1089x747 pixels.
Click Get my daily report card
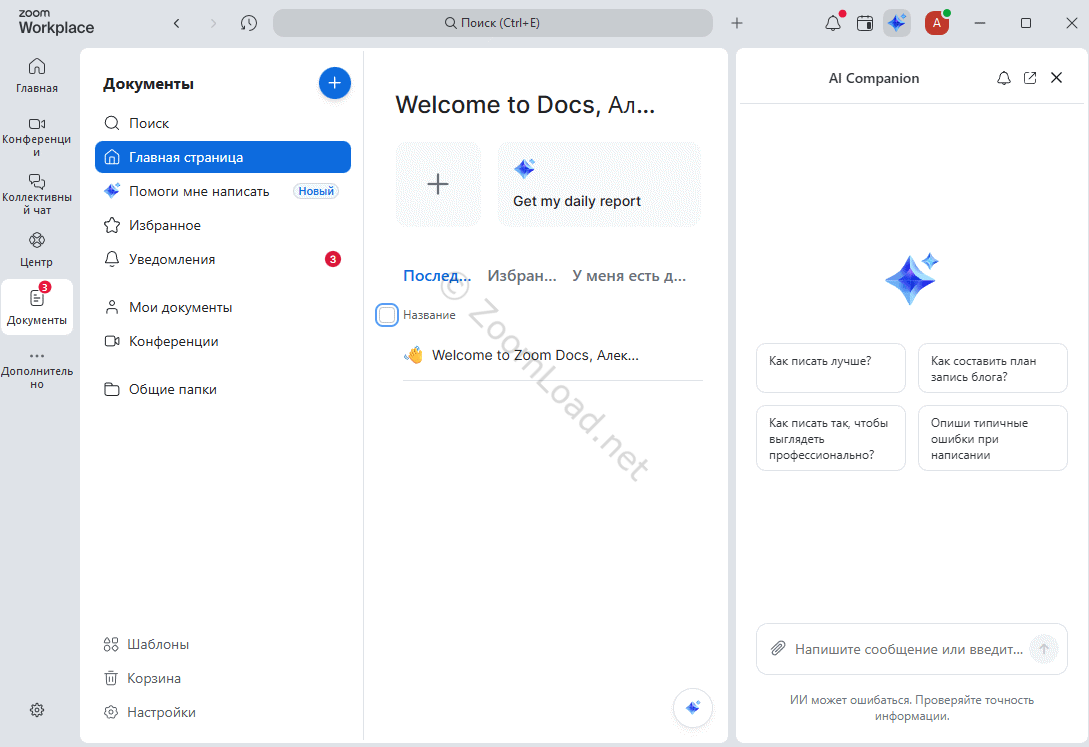pos(599,184)
